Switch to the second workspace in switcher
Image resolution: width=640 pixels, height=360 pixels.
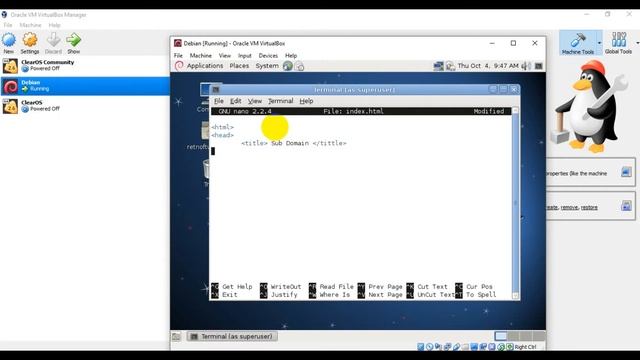click(x=513, y=336)
